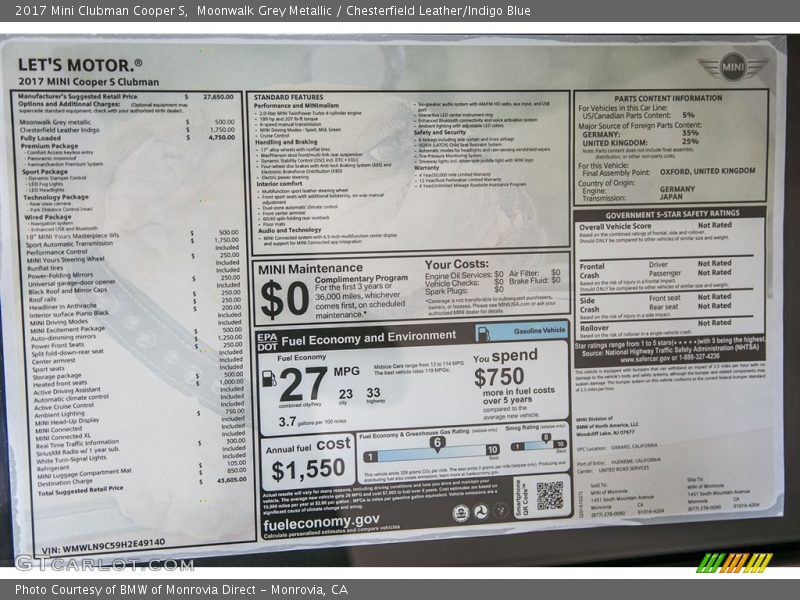Click the 33 highway MPG value

click(373, 392)
